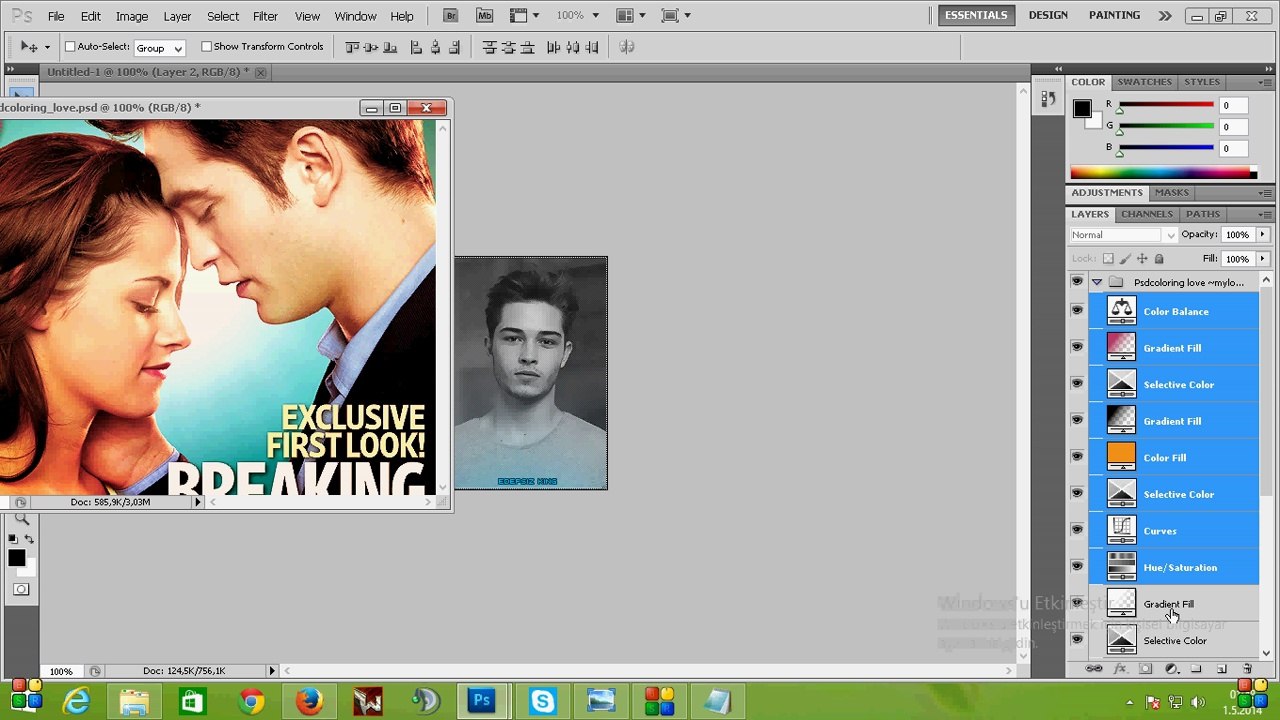Switch to the Swatches tab
The height and width of the screenshot is (720, 1280).
(1144, 82)
